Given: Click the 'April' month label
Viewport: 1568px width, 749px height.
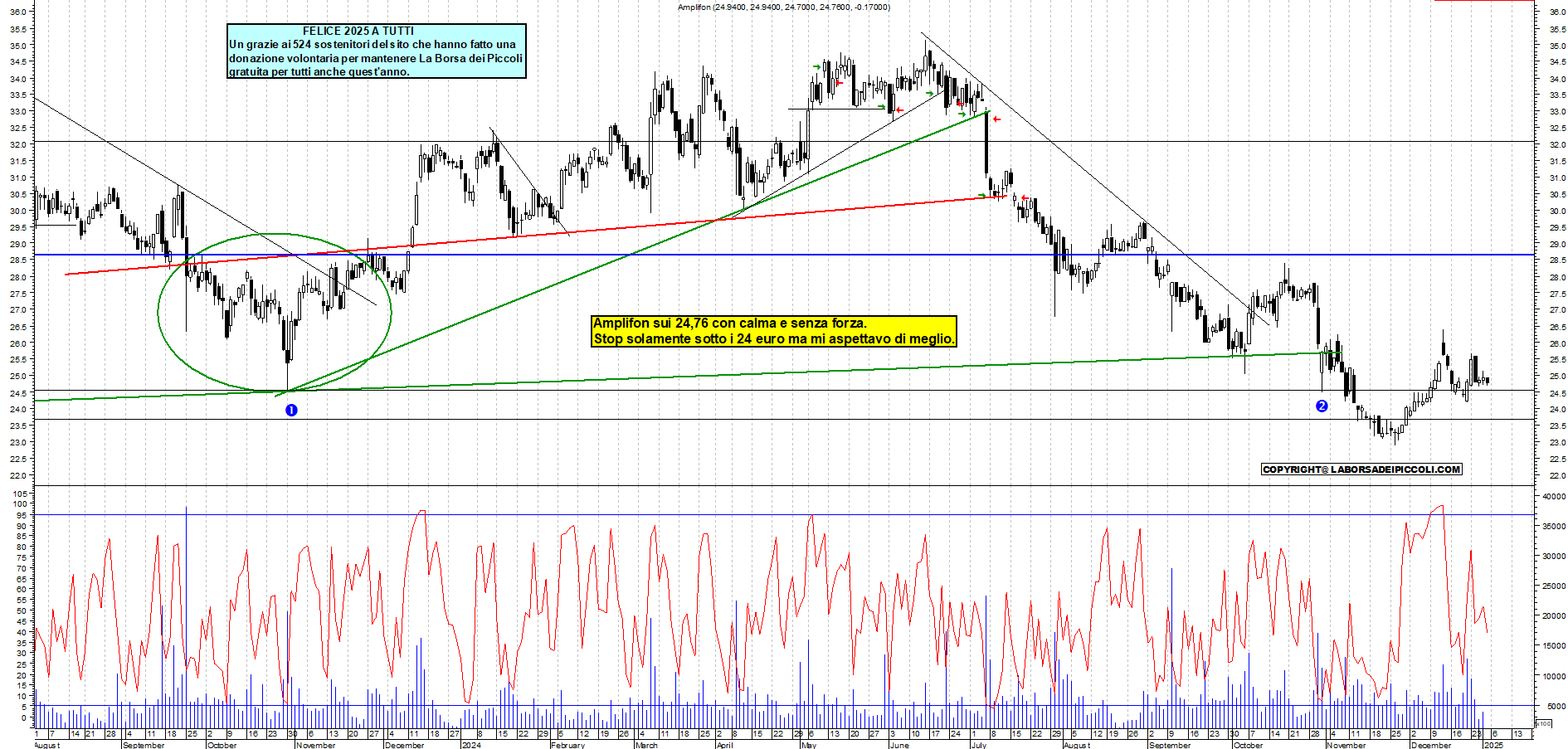Looking at the screenshot, I should click(x=724, y=745).
